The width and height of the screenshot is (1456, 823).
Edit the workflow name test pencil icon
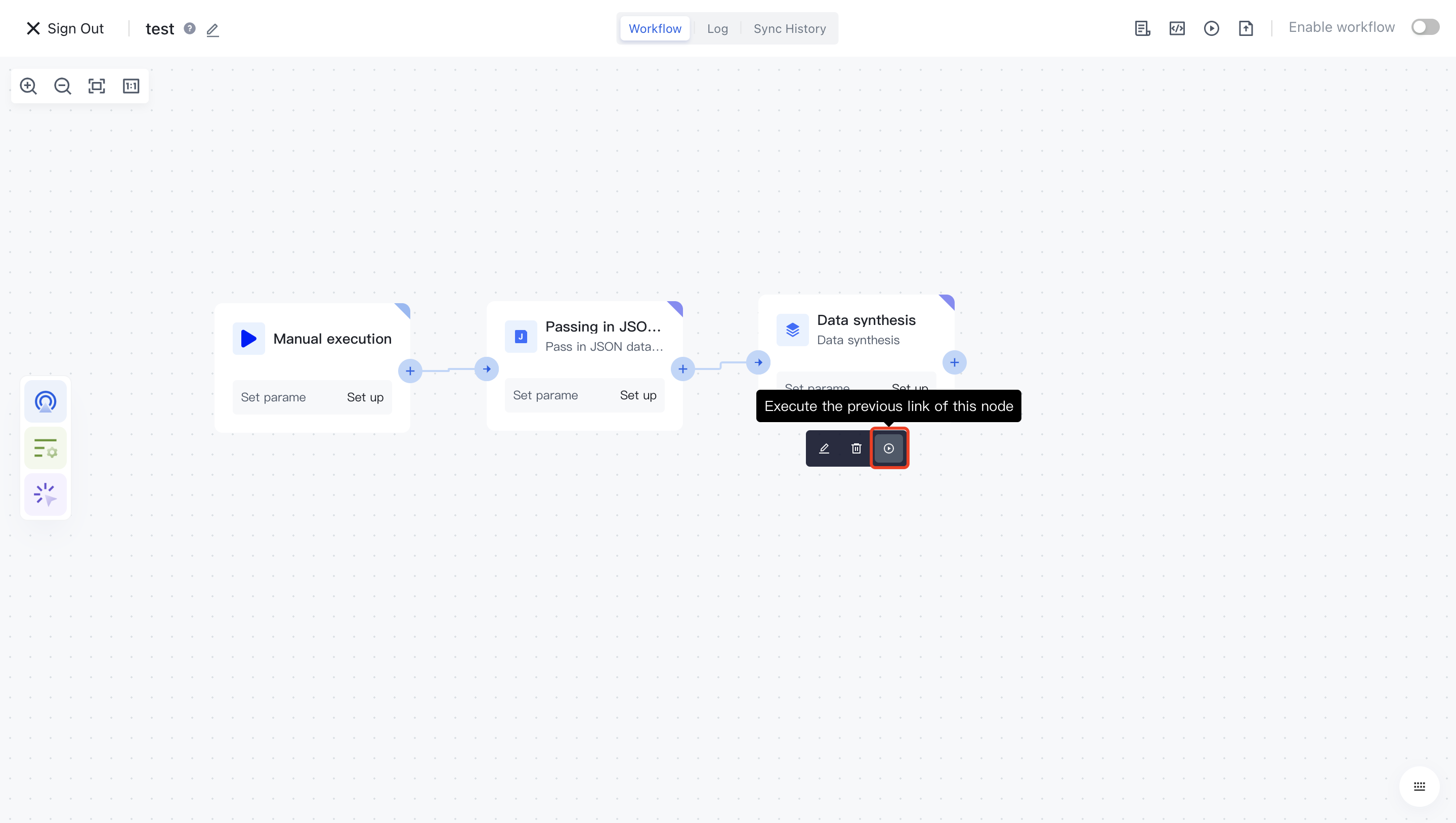(212, 29)
